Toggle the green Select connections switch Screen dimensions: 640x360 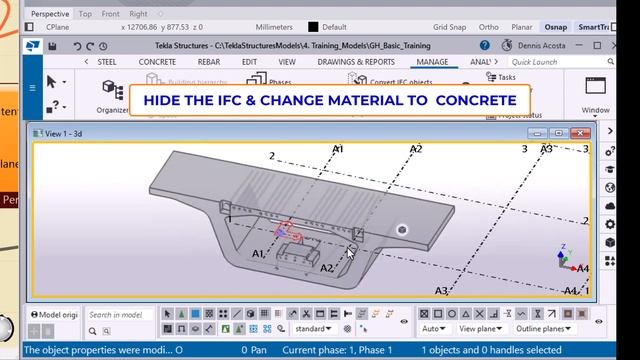pyautogui.click(x=181, y=313)
